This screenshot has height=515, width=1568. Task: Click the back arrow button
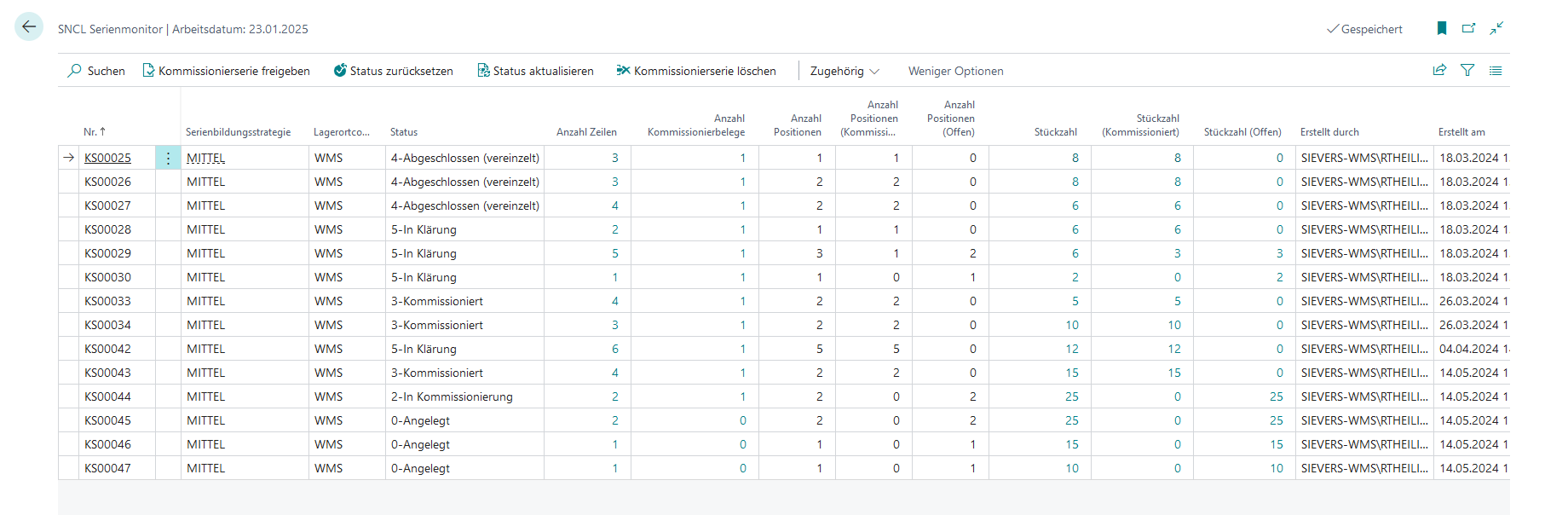[x=29, y=27]
